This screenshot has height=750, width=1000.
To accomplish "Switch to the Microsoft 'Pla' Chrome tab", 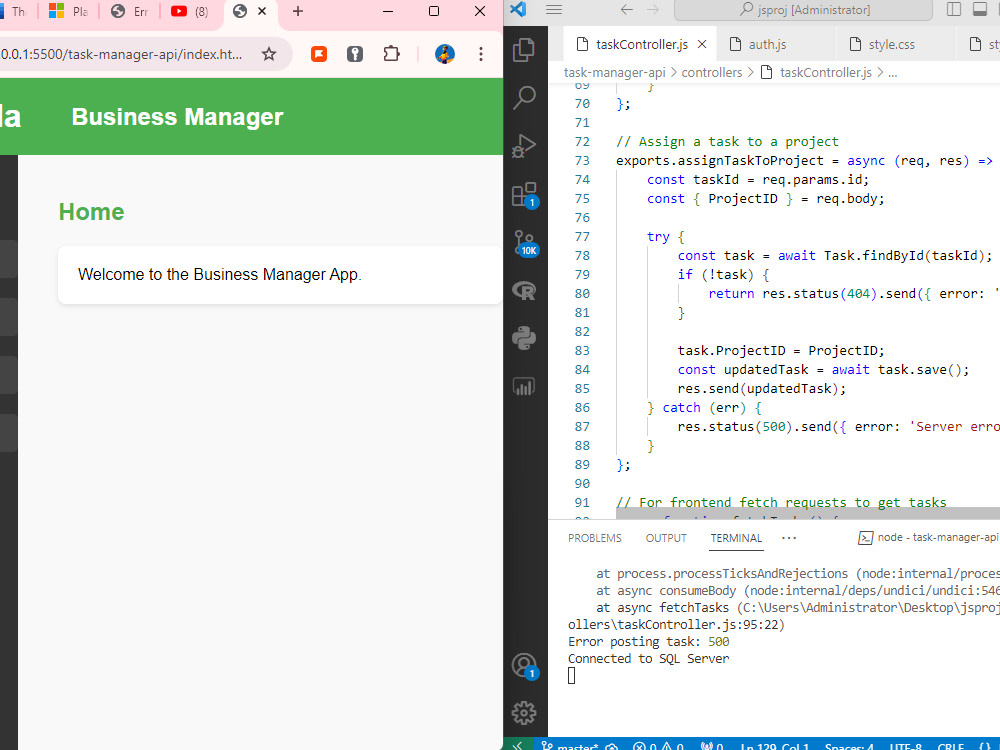I will 69,11.
